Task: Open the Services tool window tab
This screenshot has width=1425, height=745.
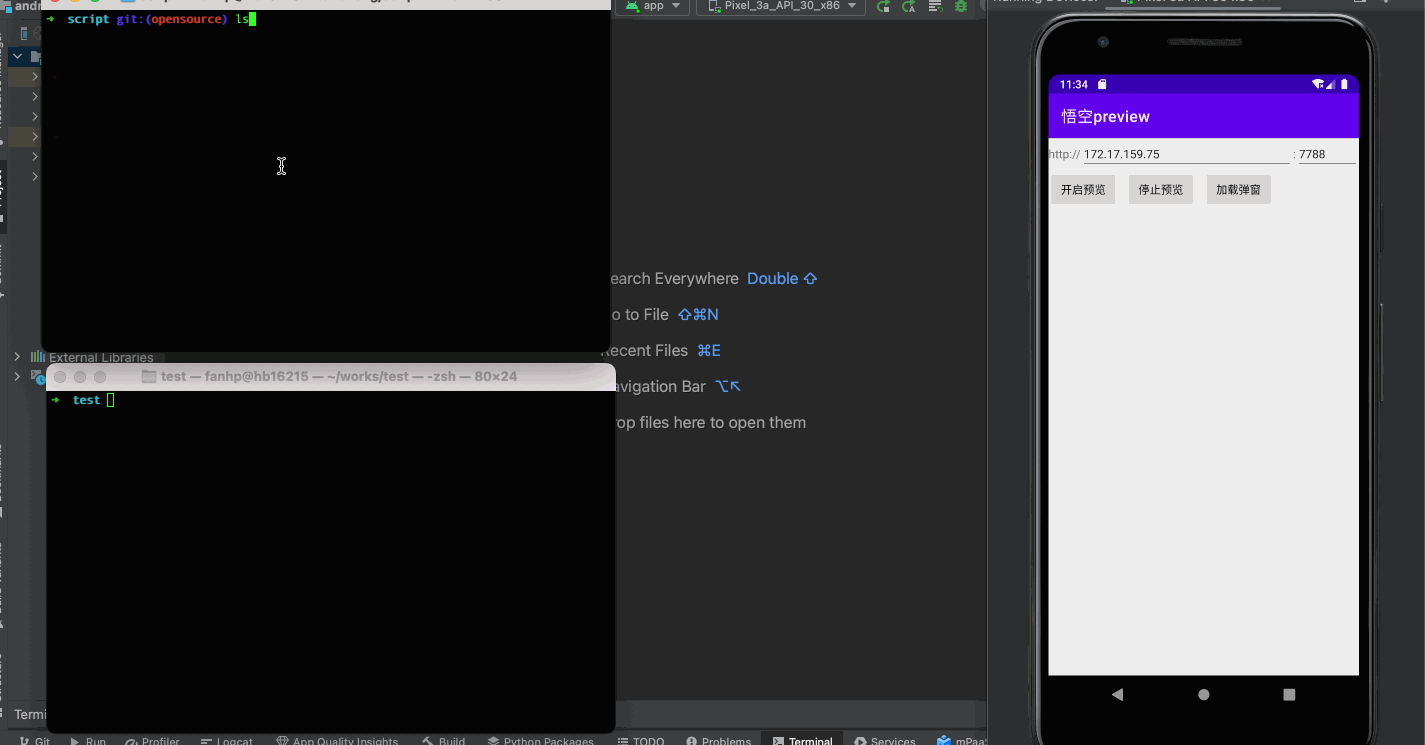Action: tap(885, 741)
